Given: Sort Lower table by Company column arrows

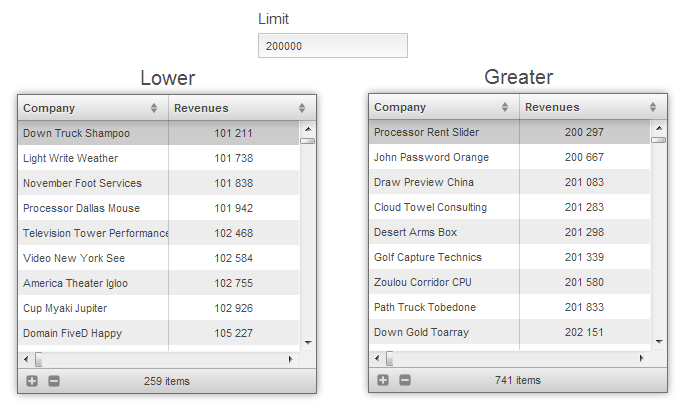Looking at the screenshot, I should (154, 108).
